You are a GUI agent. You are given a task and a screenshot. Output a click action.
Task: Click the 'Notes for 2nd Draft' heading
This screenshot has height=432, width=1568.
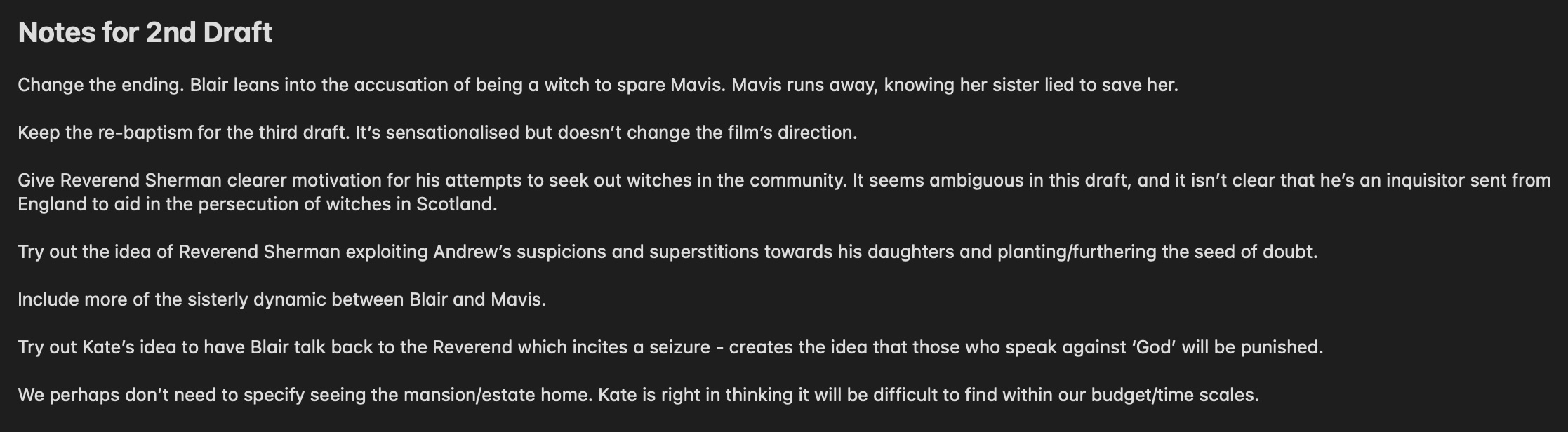coord(145,32)
